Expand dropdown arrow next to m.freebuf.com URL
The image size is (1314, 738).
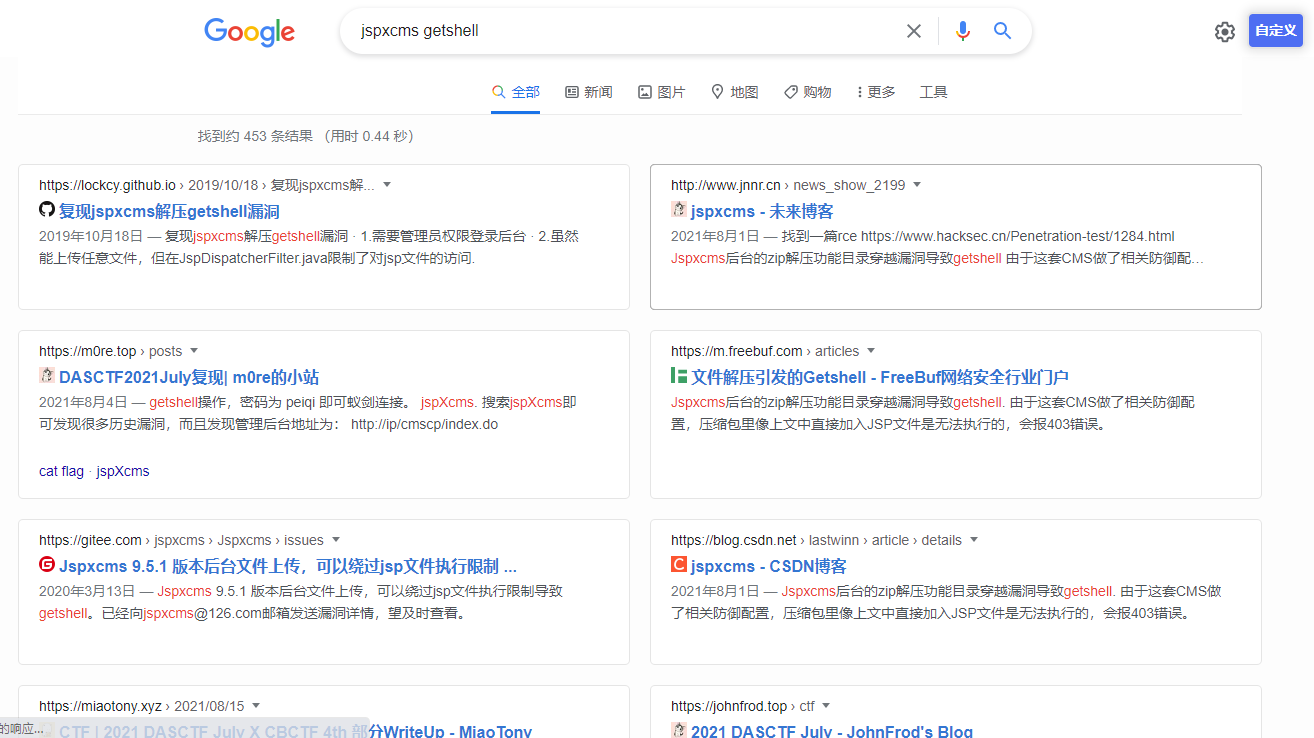pos(871,351)
